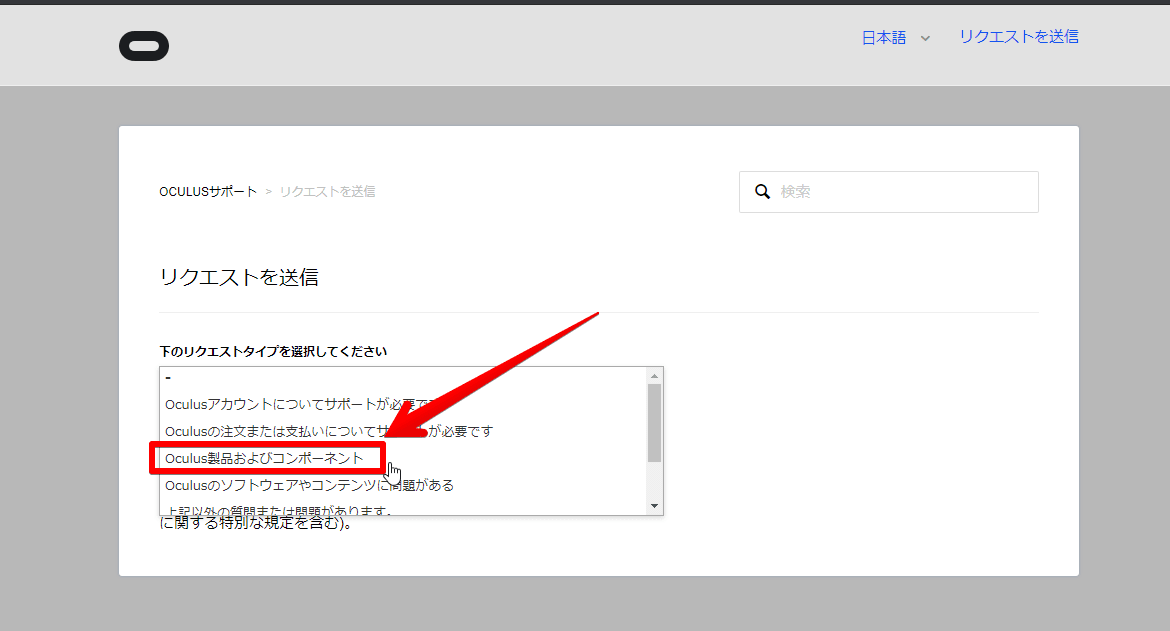The image size is (1170, 631).
Task: Choose Oculusのソフトウェアやコンテンツに問題がある
Action: pyautogui.click(x=309, y=485)
